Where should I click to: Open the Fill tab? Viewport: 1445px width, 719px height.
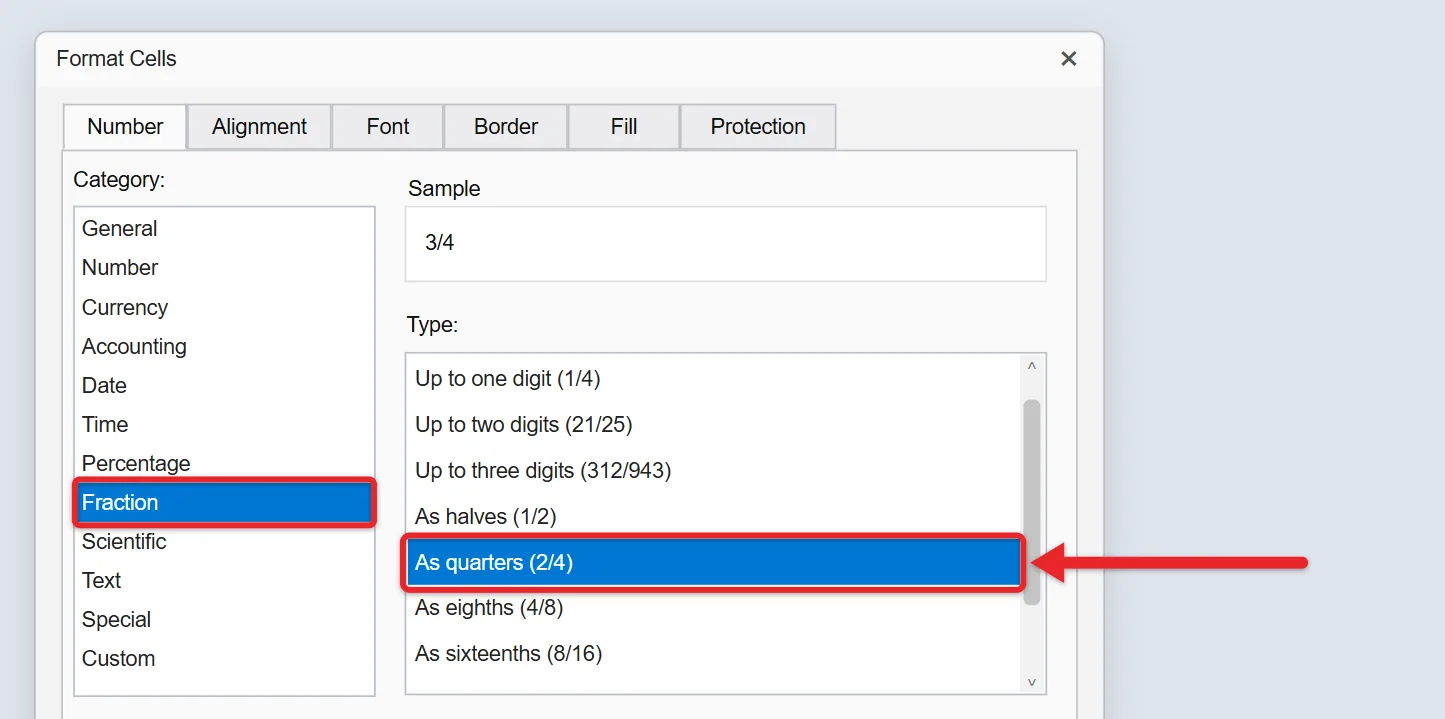pos(623,127)
